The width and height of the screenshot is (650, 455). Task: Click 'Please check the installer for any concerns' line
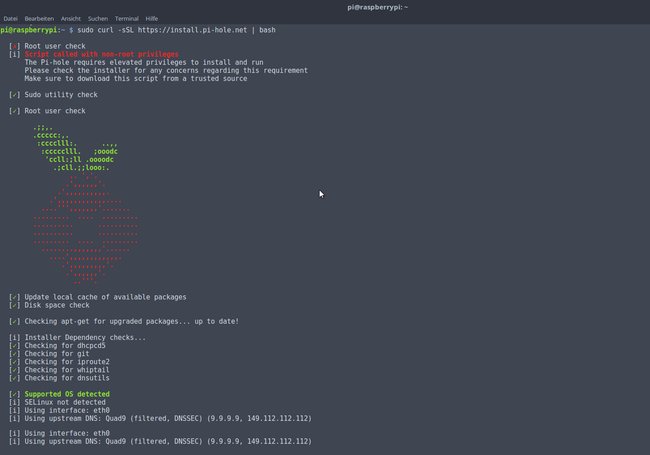(x=166, y=70)
